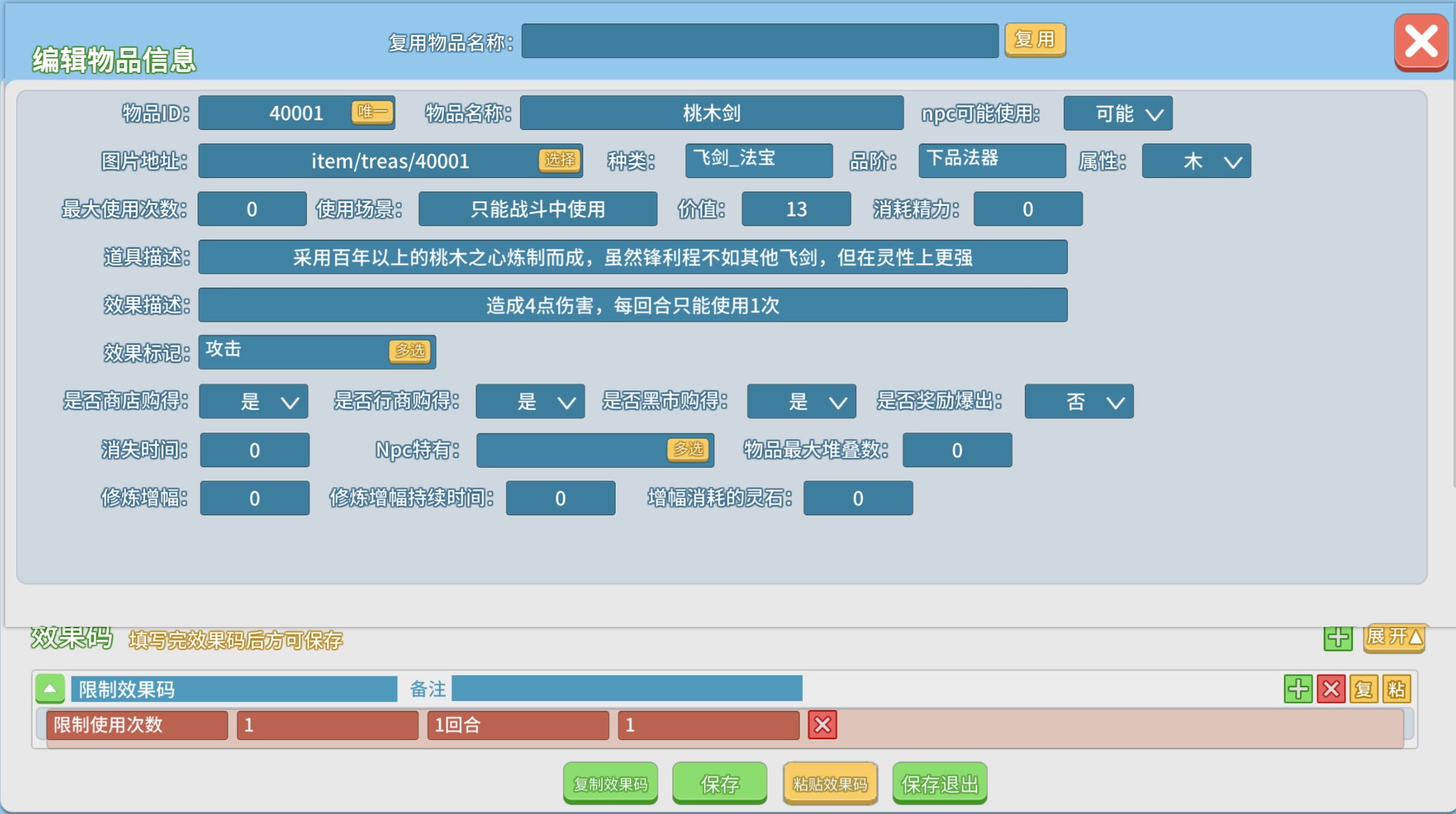This screenshot has width=1456, height=814.
Task: Delete 限制效果码 group with red X icon
Action: (1331, 689)
